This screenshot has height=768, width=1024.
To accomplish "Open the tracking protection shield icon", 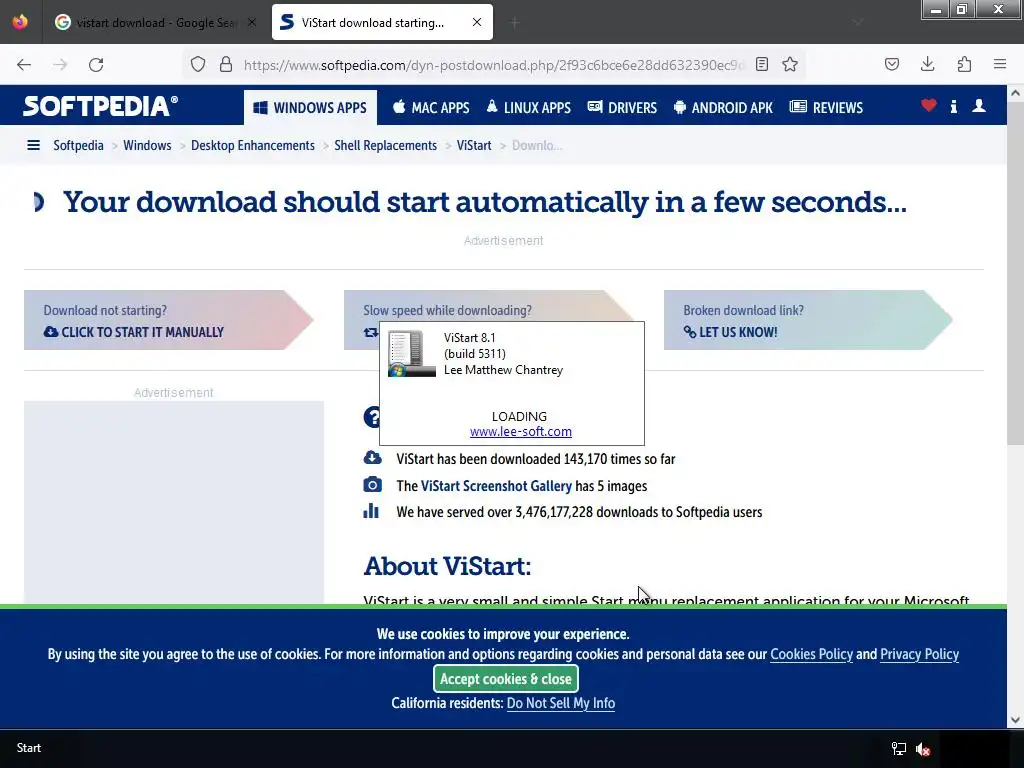I will (x=198, y=65).
